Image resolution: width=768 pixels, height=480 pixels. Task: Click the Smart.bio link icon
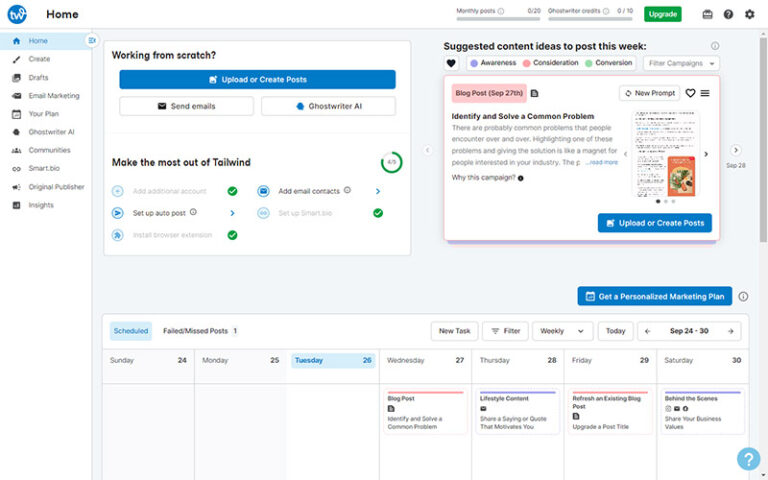(16, 168)
